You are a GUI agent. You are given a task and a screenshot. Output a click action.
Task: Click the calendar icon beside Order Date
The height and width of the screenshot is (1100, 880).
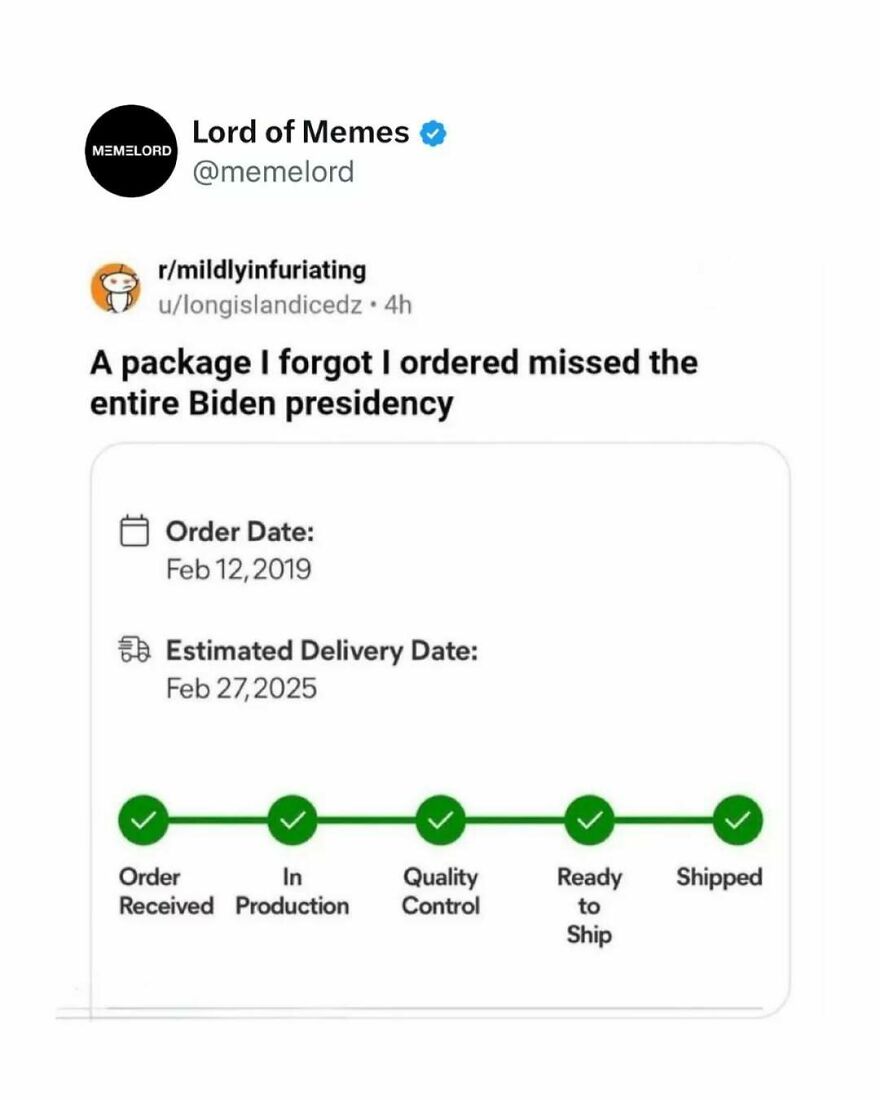[x=136, y=531]
